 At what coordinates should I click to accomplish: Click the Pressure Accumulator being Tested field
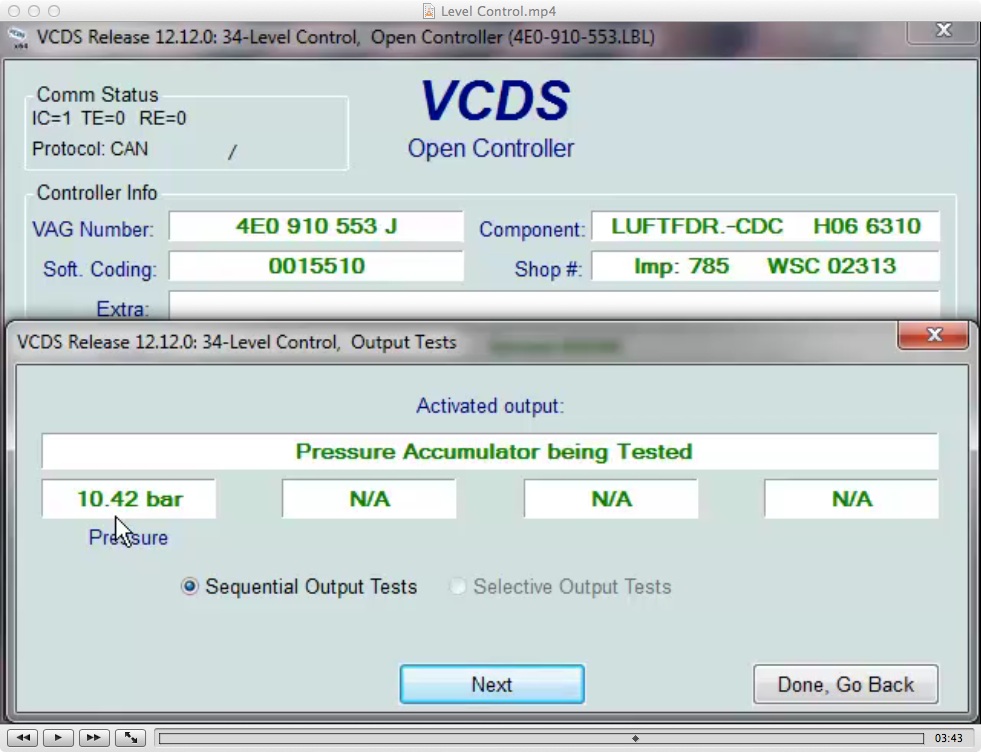click(490, 452)
